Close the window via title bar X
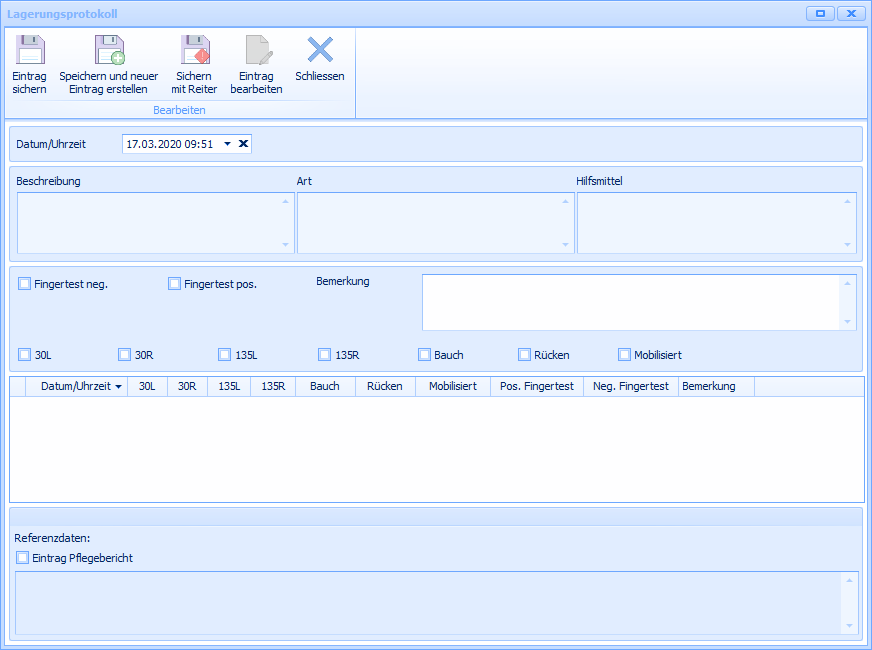Image resolution: width=872 pixels, height=650 pixels. (x=851, y=14)
